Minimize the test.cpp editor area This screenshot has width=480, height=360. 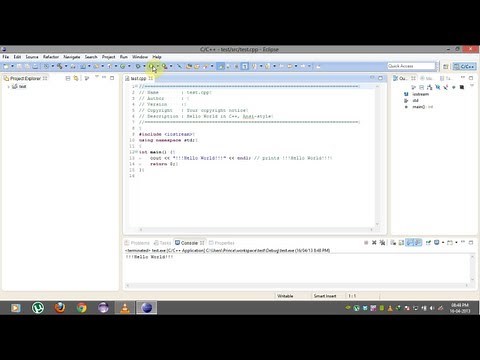(372, 78)
